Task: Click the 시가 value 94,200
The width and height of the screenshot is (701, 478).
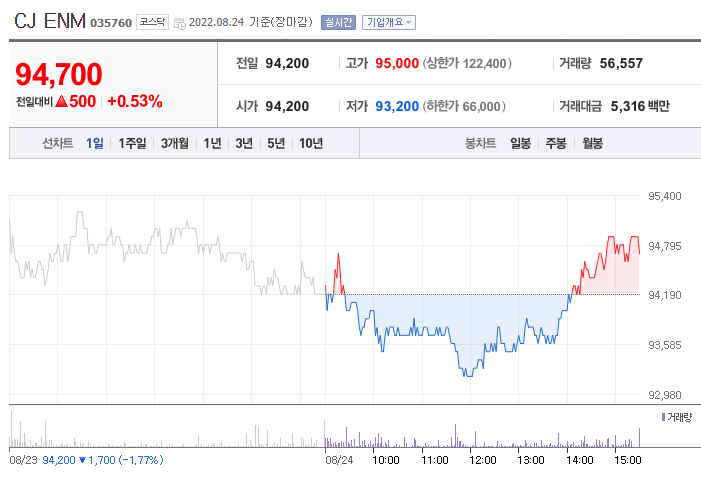Action: pyautogui.click(x=287, y=106)
